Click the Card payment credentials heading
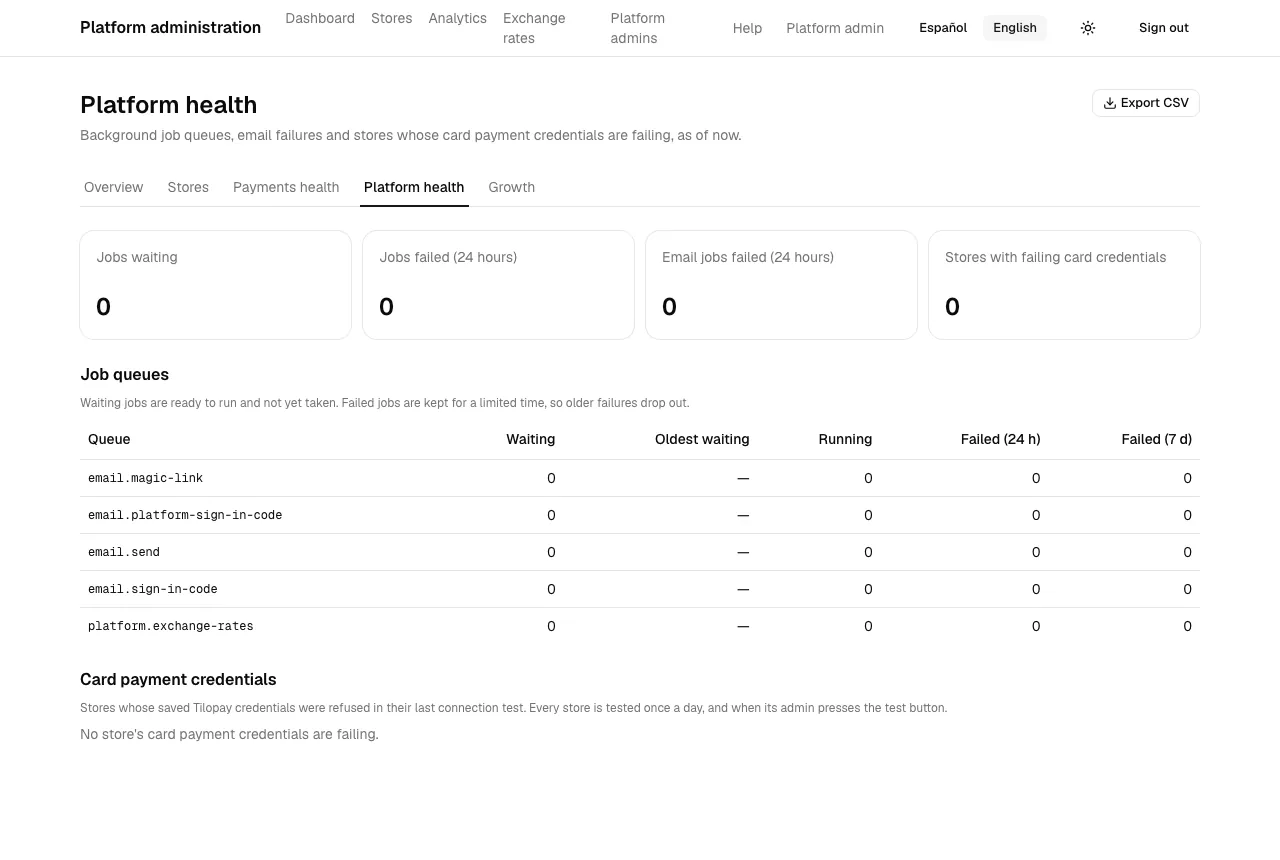The image size is (1280, 860). click(178, 679)
